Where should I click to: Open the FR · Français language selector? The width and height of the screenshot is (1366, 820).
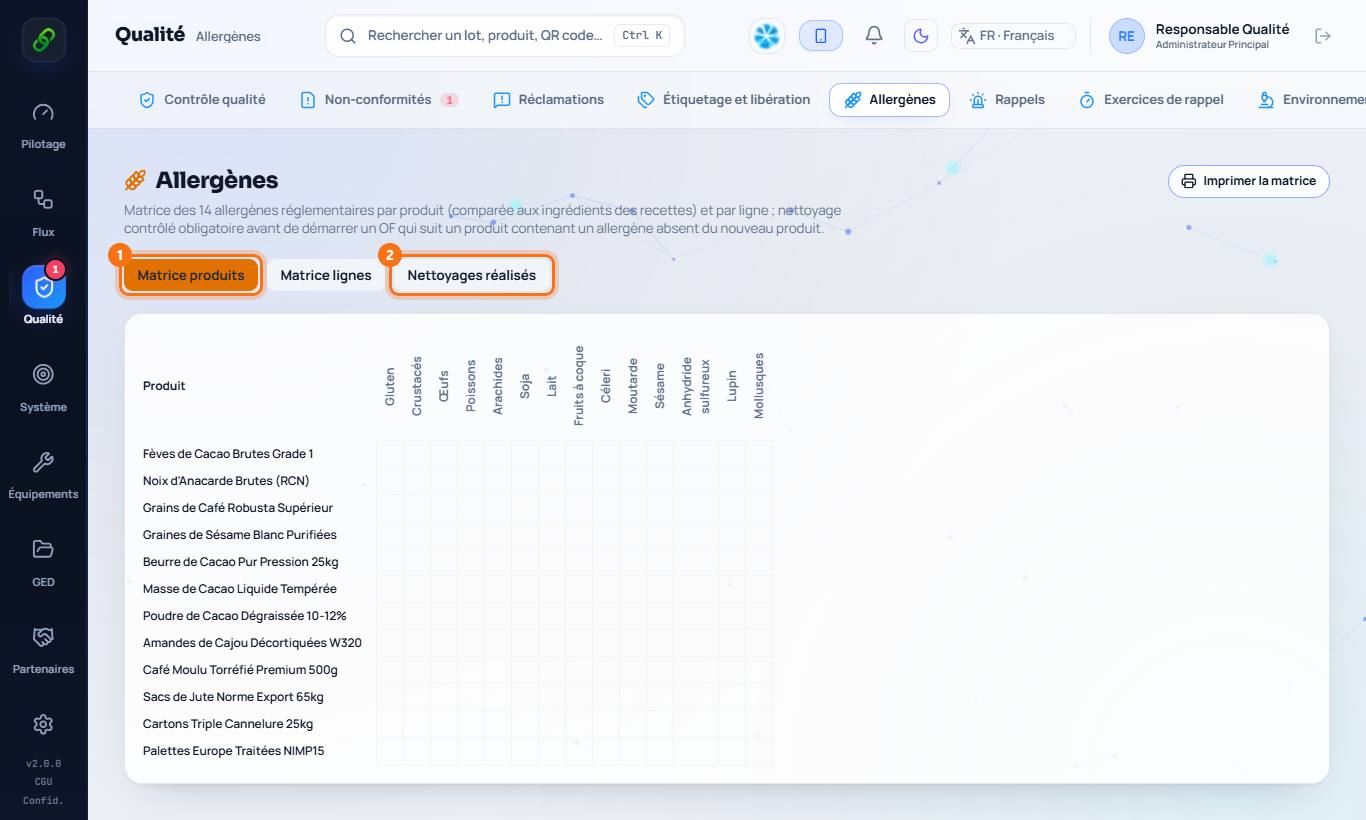pyautogui.click(x=1013, y=36)
